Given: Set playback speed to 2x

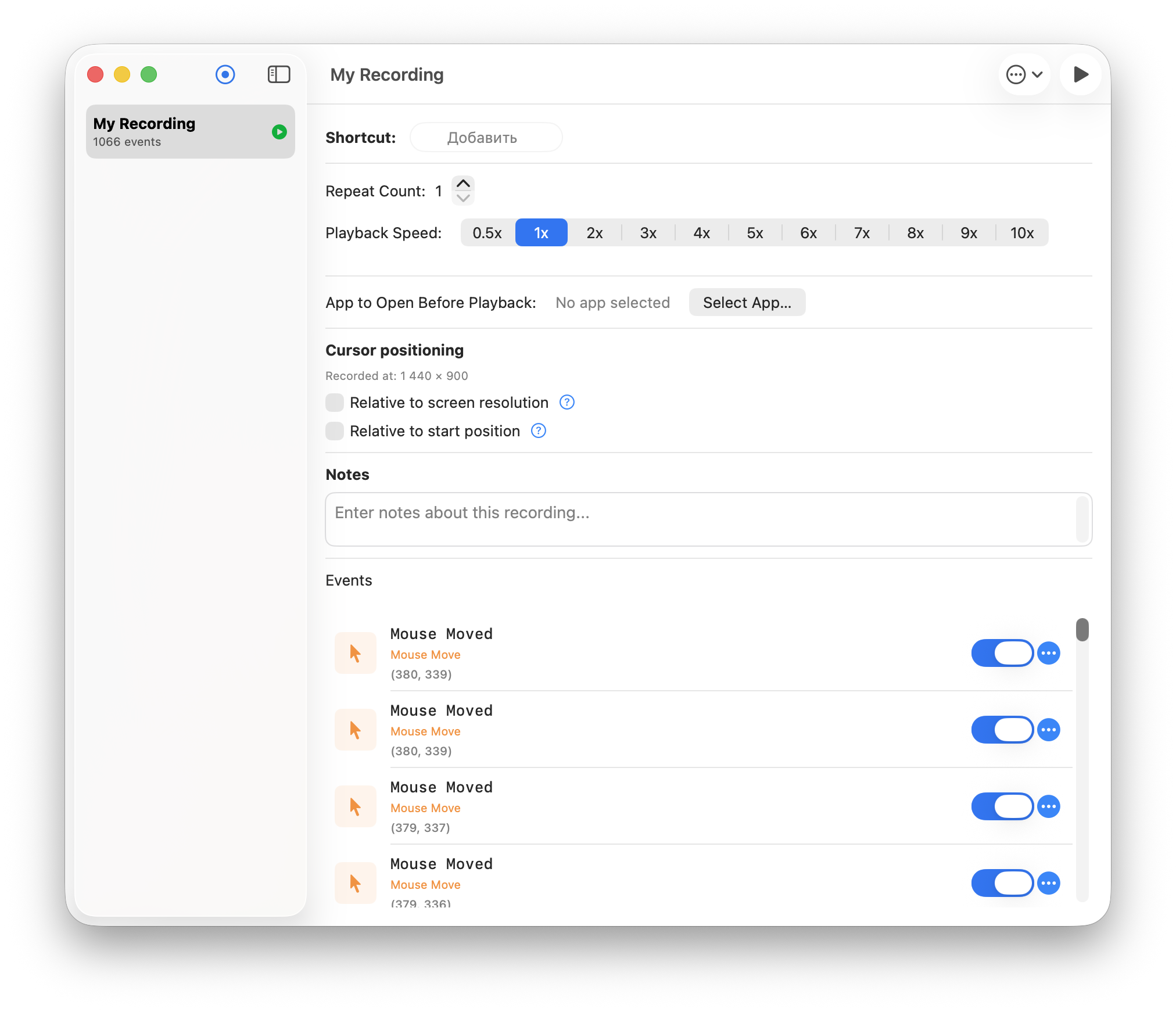Looking at the screenshot, I should pyautogui.click(x=594, y=233).
